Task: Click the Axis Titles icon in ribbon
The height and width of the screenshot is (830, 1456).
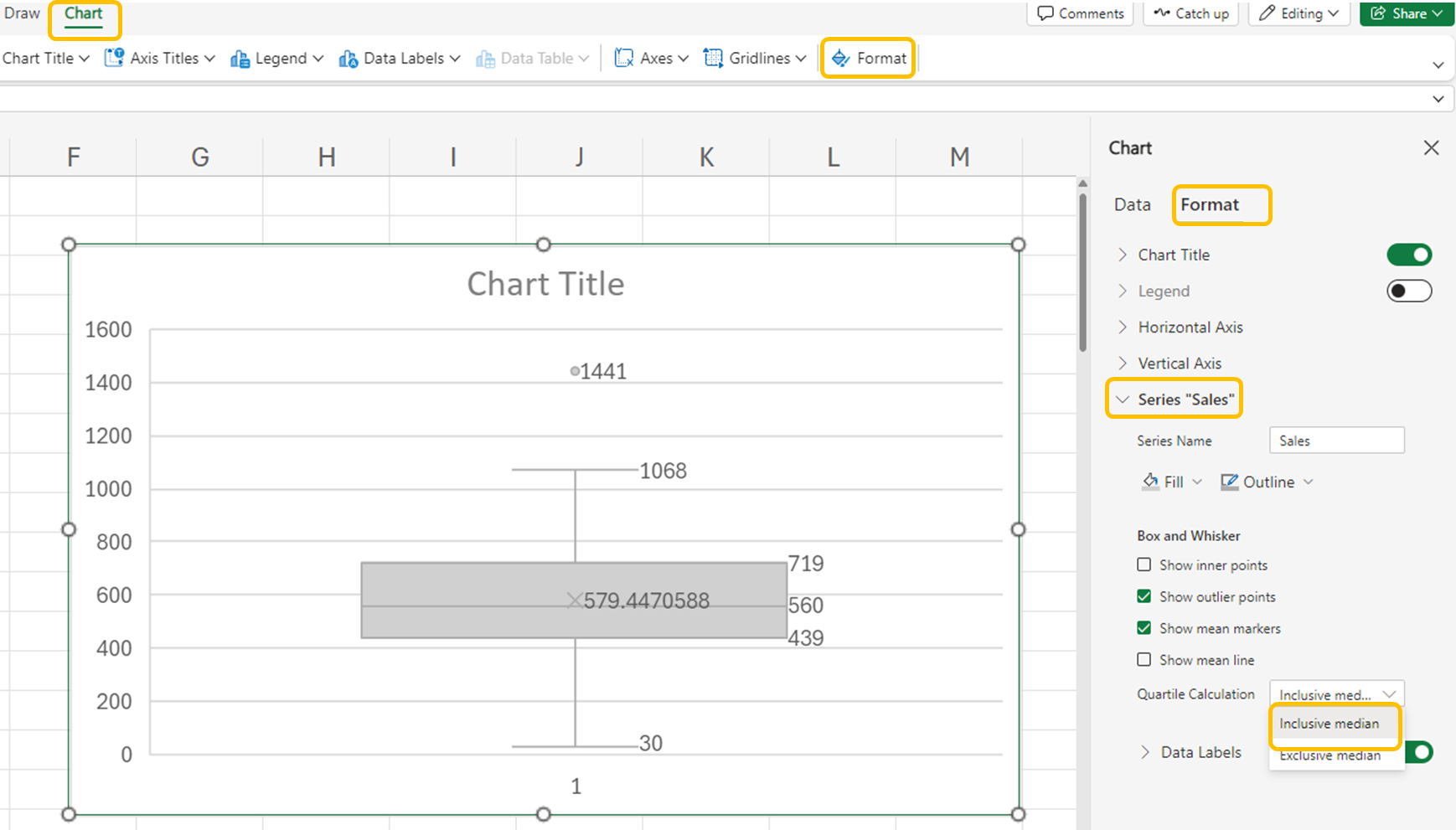Action: 114,58
